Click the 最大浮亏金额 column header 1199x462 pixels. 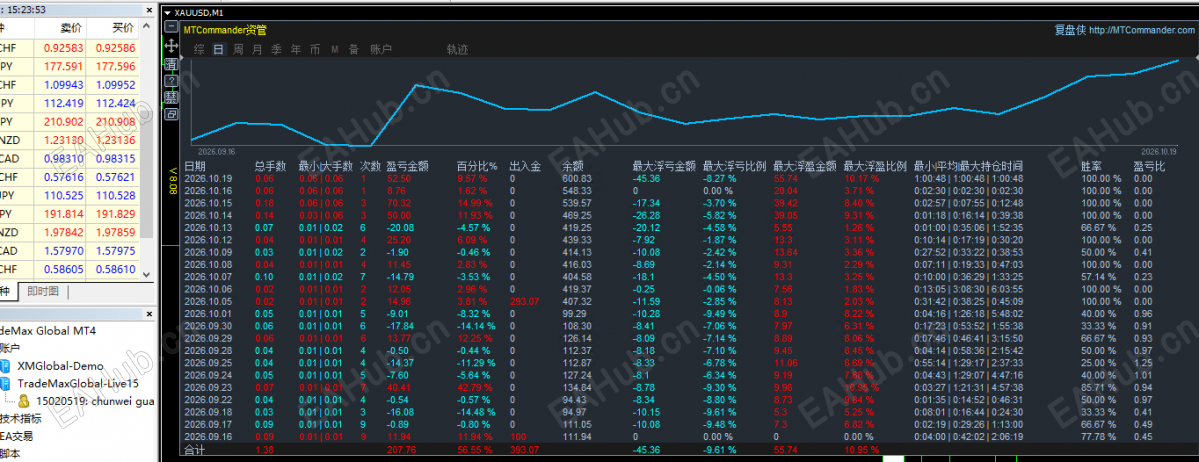coord(664,165)
